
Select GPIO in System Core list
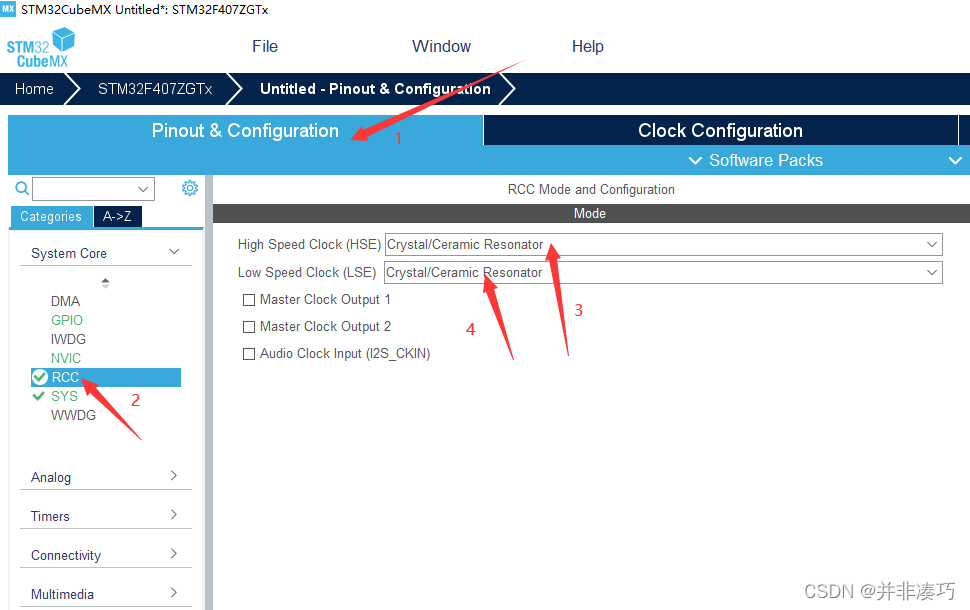point(66,320)
